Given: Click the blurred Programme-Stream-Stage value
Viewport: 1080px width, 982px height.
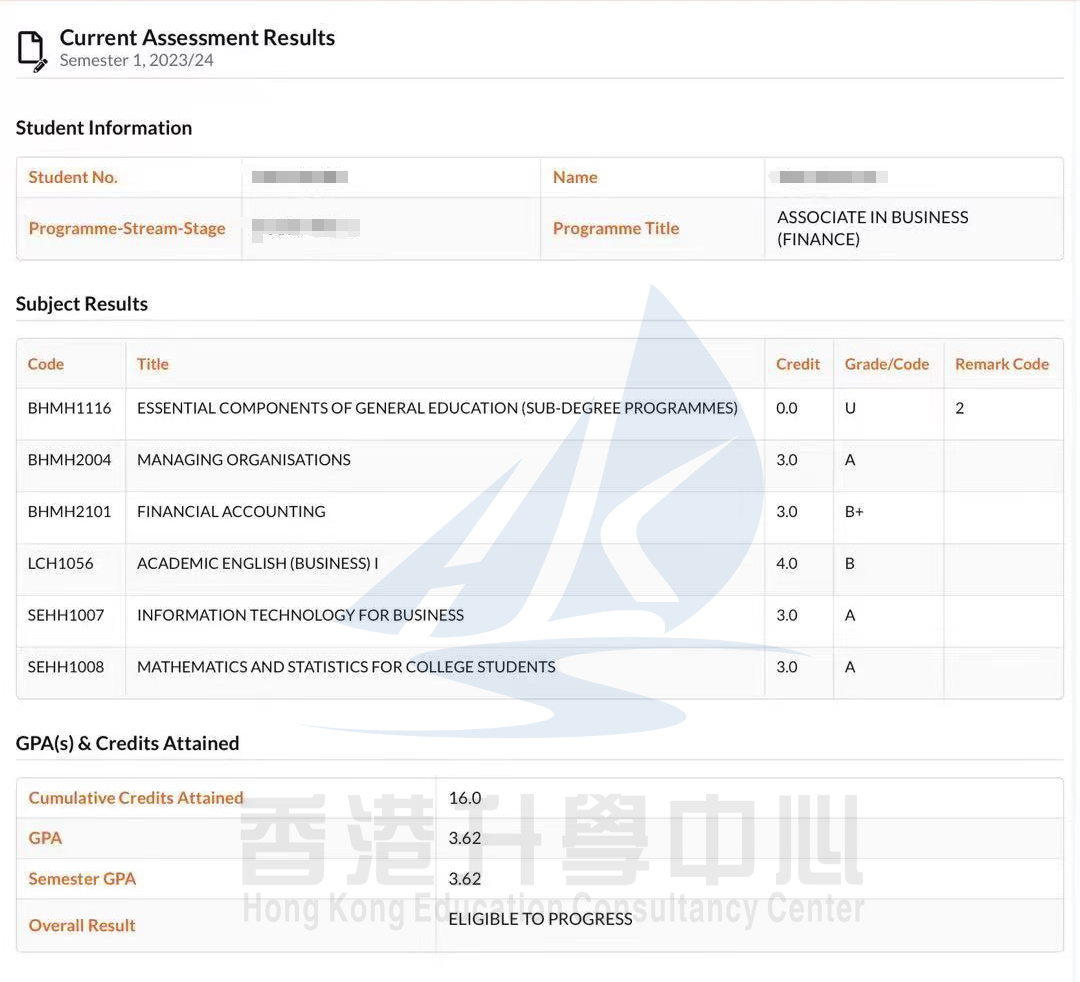Looking at the screenshot, I should pyautogui.click(x=305, y=228).
